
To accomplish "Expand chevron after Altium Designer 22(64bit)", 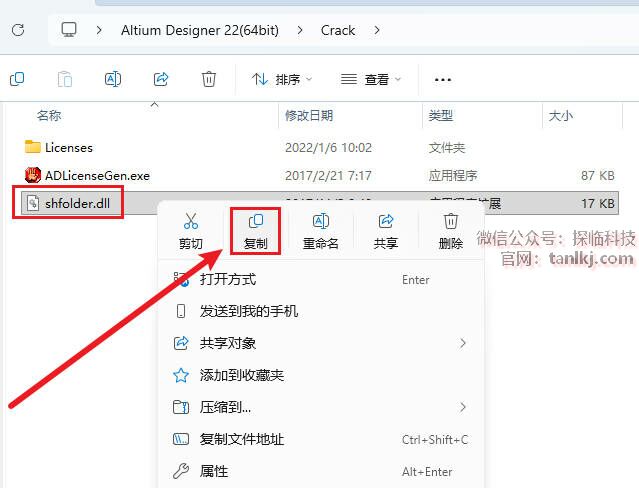I will (300, 30).
